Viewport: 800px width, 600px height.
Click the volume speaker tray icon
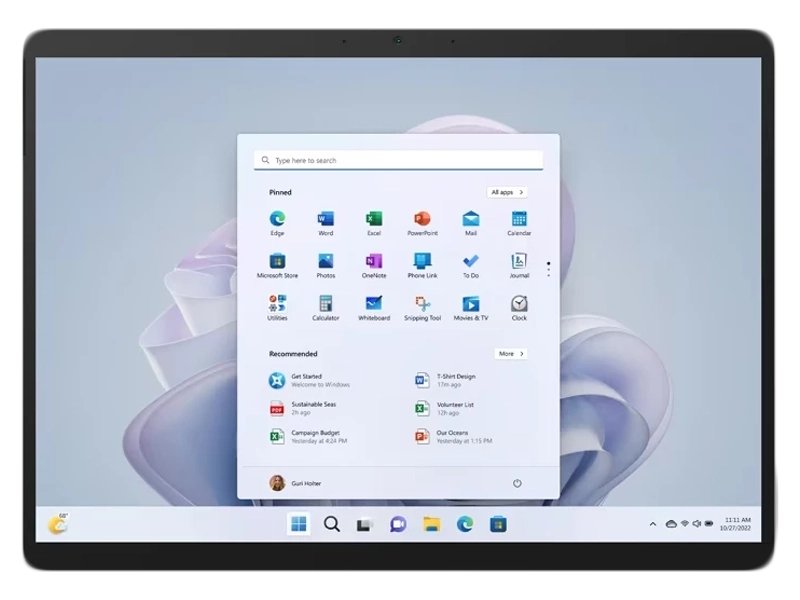tap(696, 524)
